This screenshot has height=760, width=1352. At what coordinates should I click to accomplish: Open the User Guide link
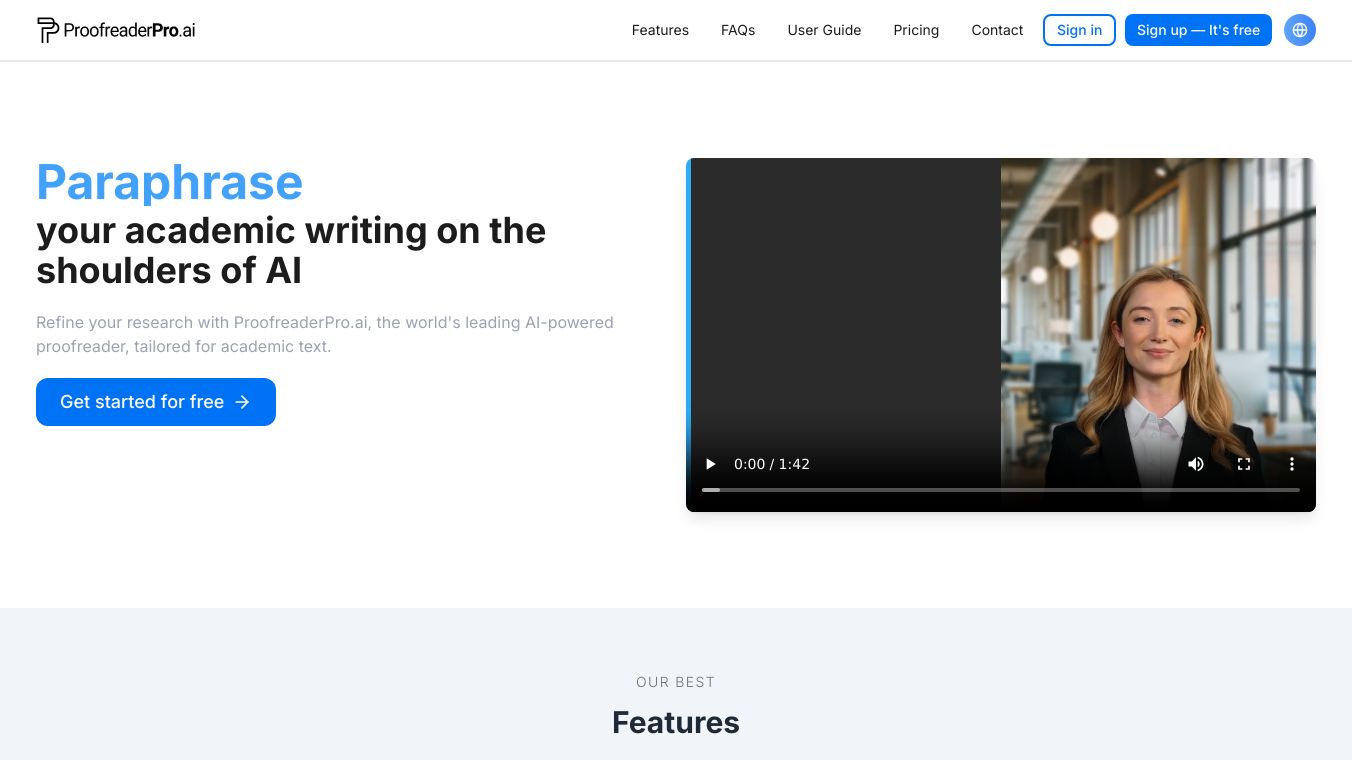824,30
